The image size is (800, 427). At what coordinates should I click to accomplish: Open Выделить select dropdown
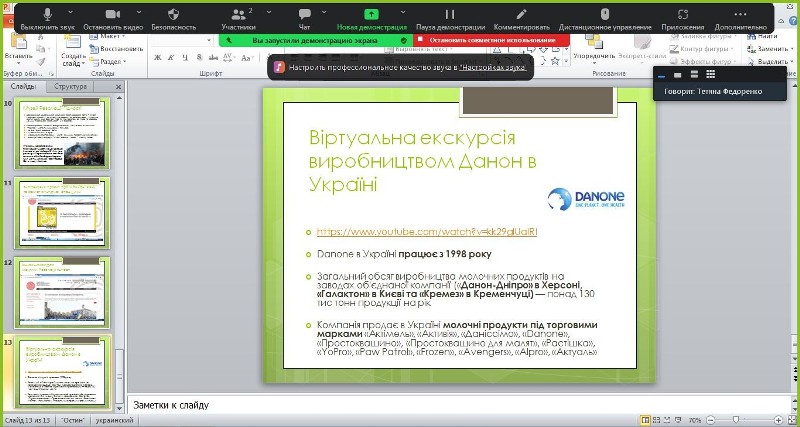(768, 61)
